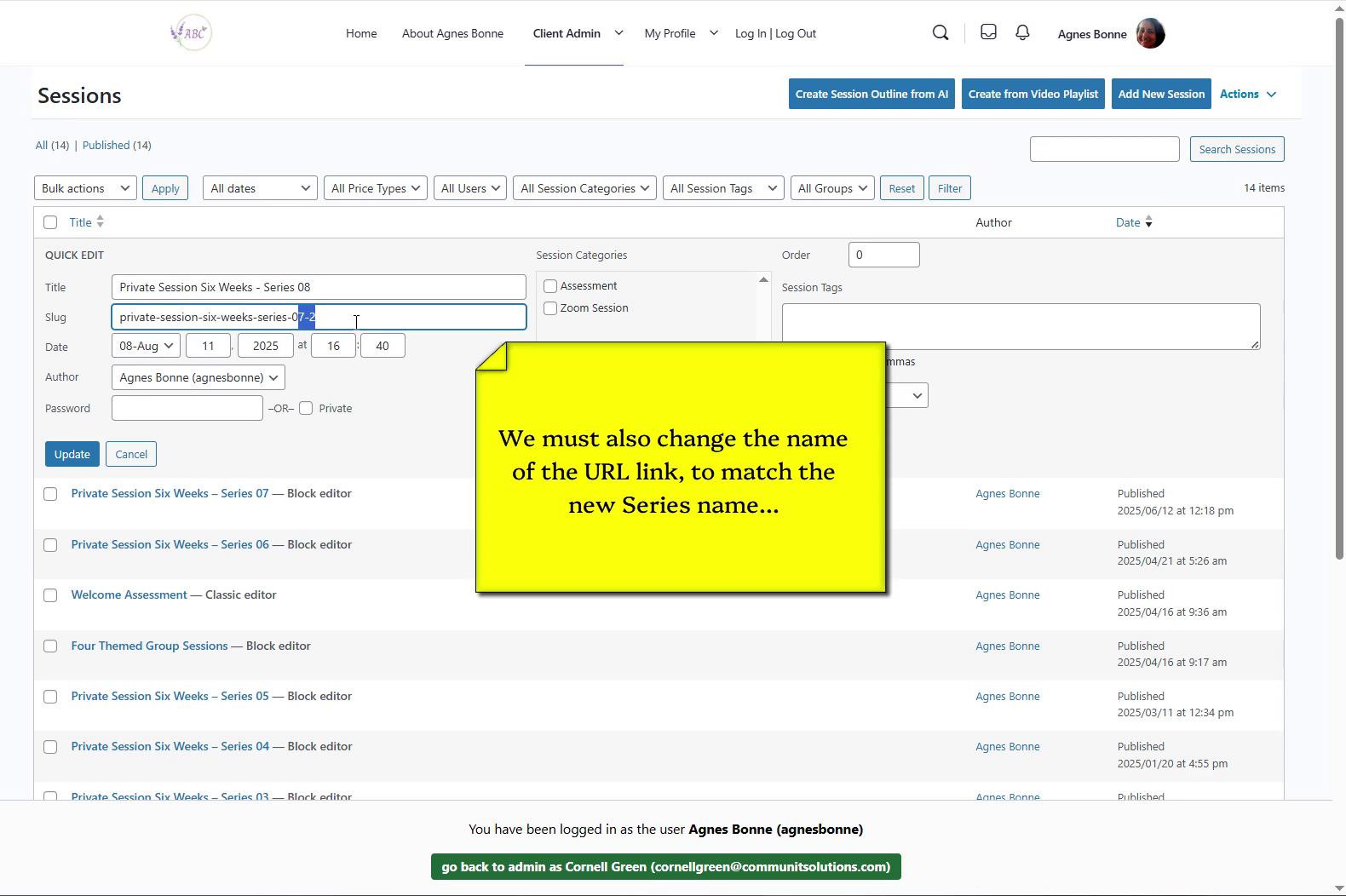Open the All Session Categories filter
Screen dimensions: 1346x896
point(584,188)
